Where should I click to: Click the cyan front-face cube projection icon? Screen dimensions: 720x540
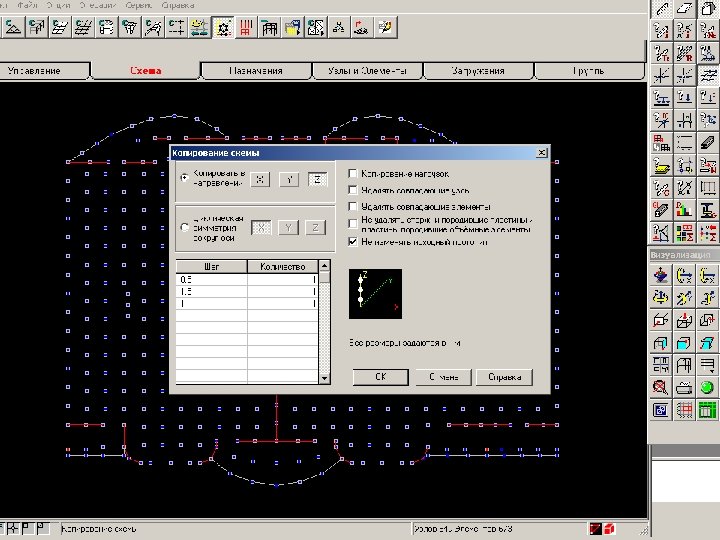tap(684, 343)
